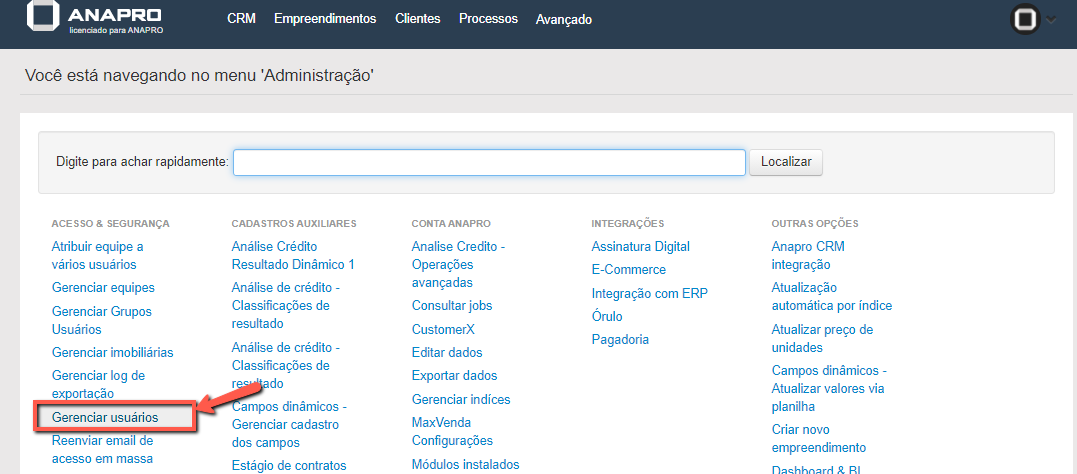Open the Empreendimentos menu
1077x474 pixels.
click(x=325, y=19)
